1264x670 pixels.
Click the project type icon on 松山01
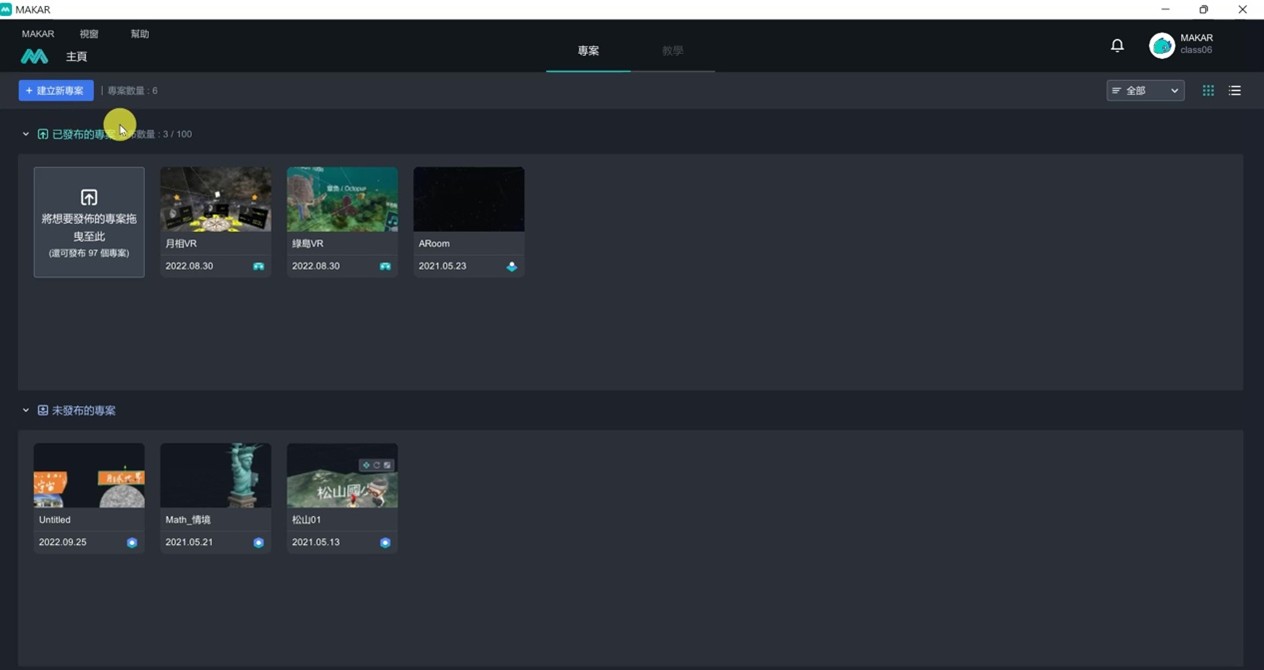(x=385, y=542)
